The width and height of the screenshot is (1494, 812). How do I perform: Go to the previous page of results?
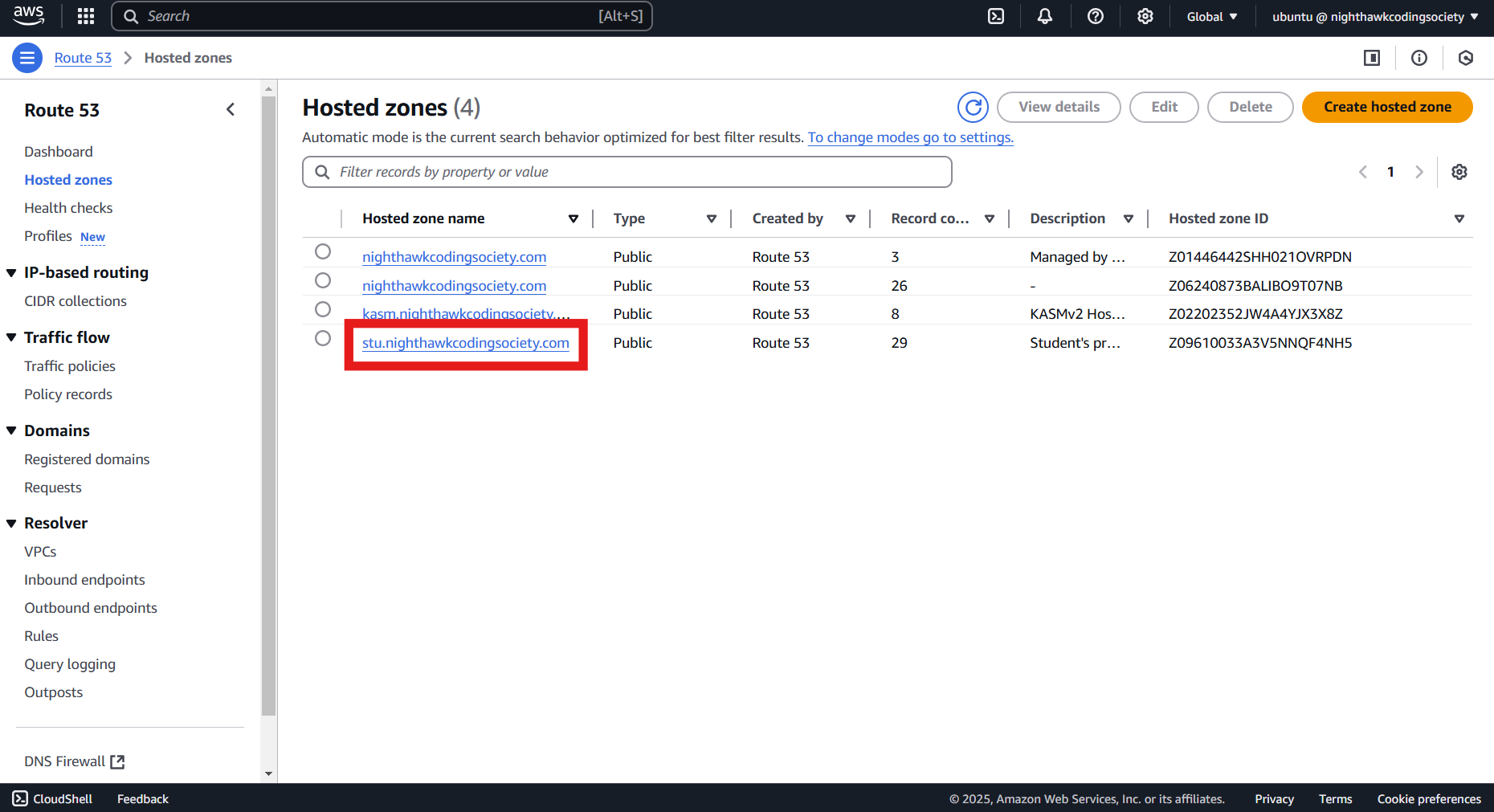pyautogui.click(x=1363, y=172)
